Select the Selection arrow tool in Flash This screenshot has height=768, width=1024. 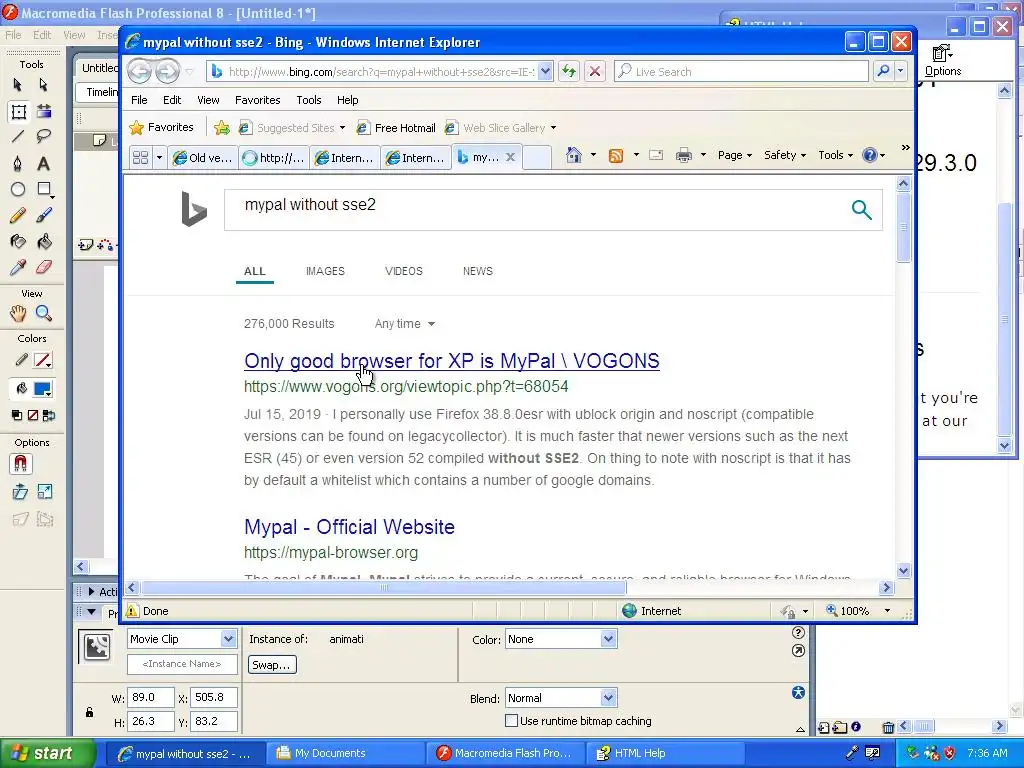pos(18,85)
